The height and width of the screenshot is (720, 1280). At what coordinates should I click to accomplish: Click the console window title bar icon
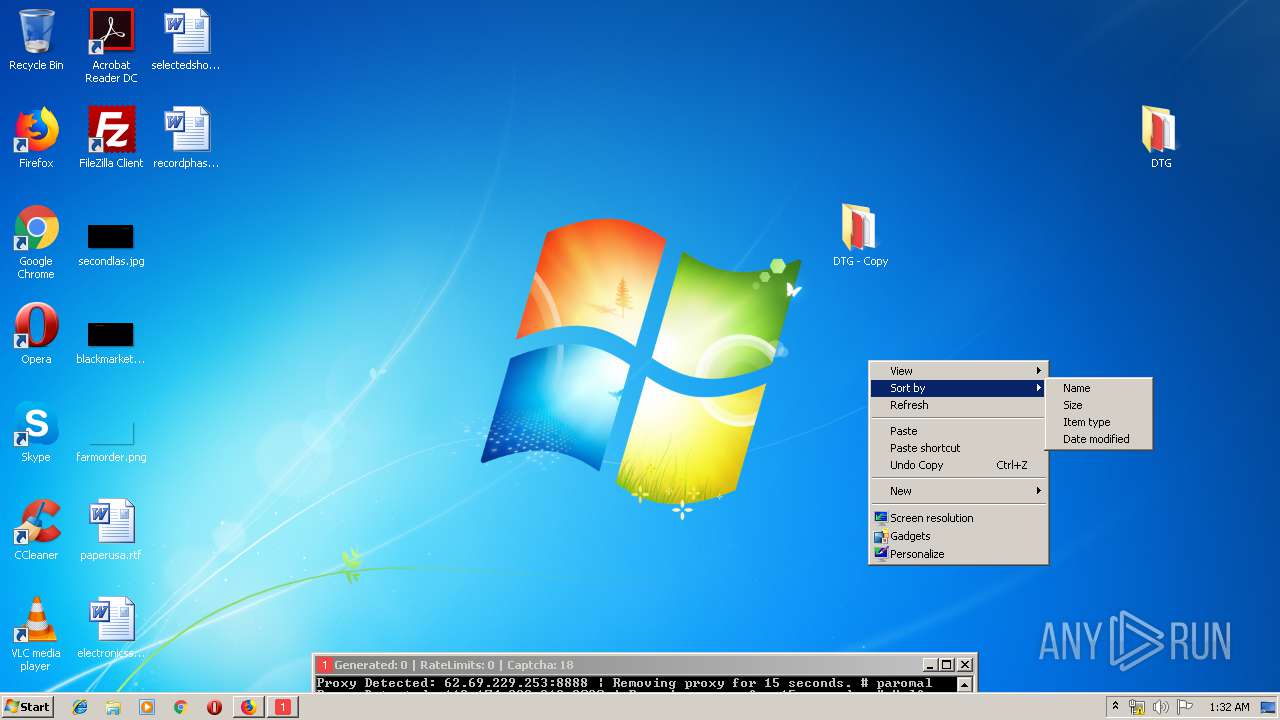pos(324,665)
